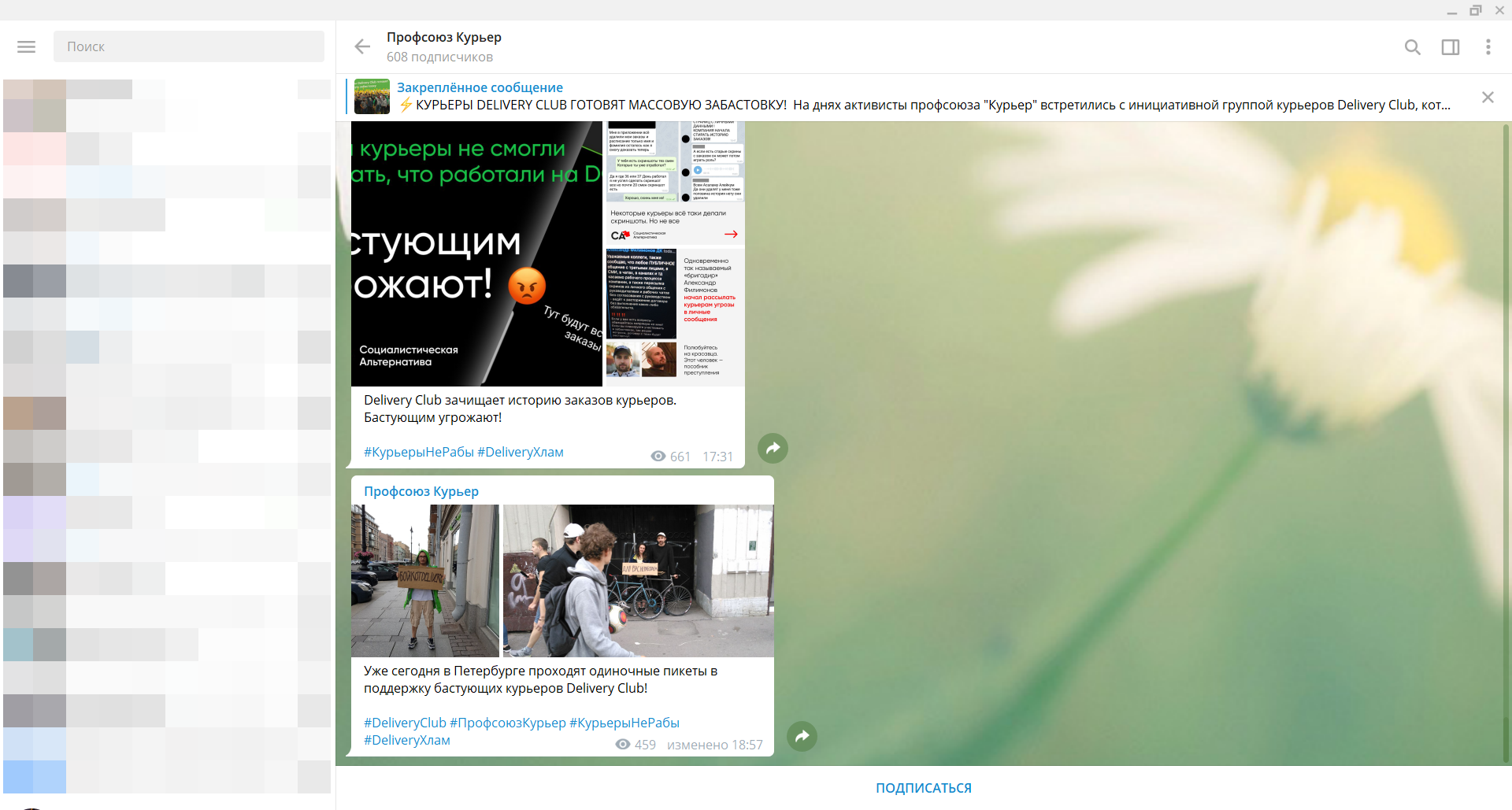The height and width of the screenshot is (810, 1512).
Task: Click the chat vertical scrollbar
Action: [1507, 443]
